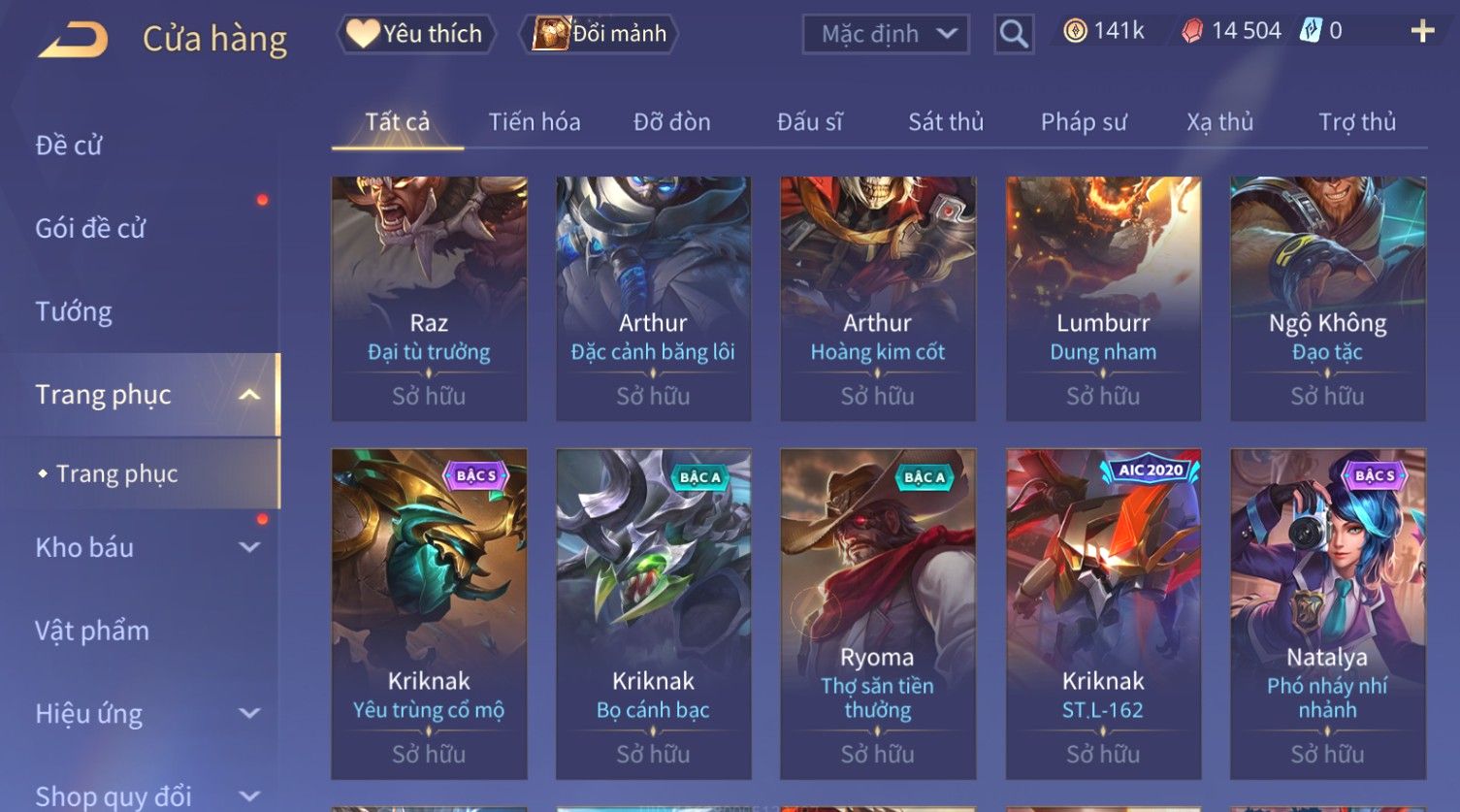Expand the Kho báu sidebar section
The width and height of the screenshot is (1460, 812).
[x=249, y=547]
